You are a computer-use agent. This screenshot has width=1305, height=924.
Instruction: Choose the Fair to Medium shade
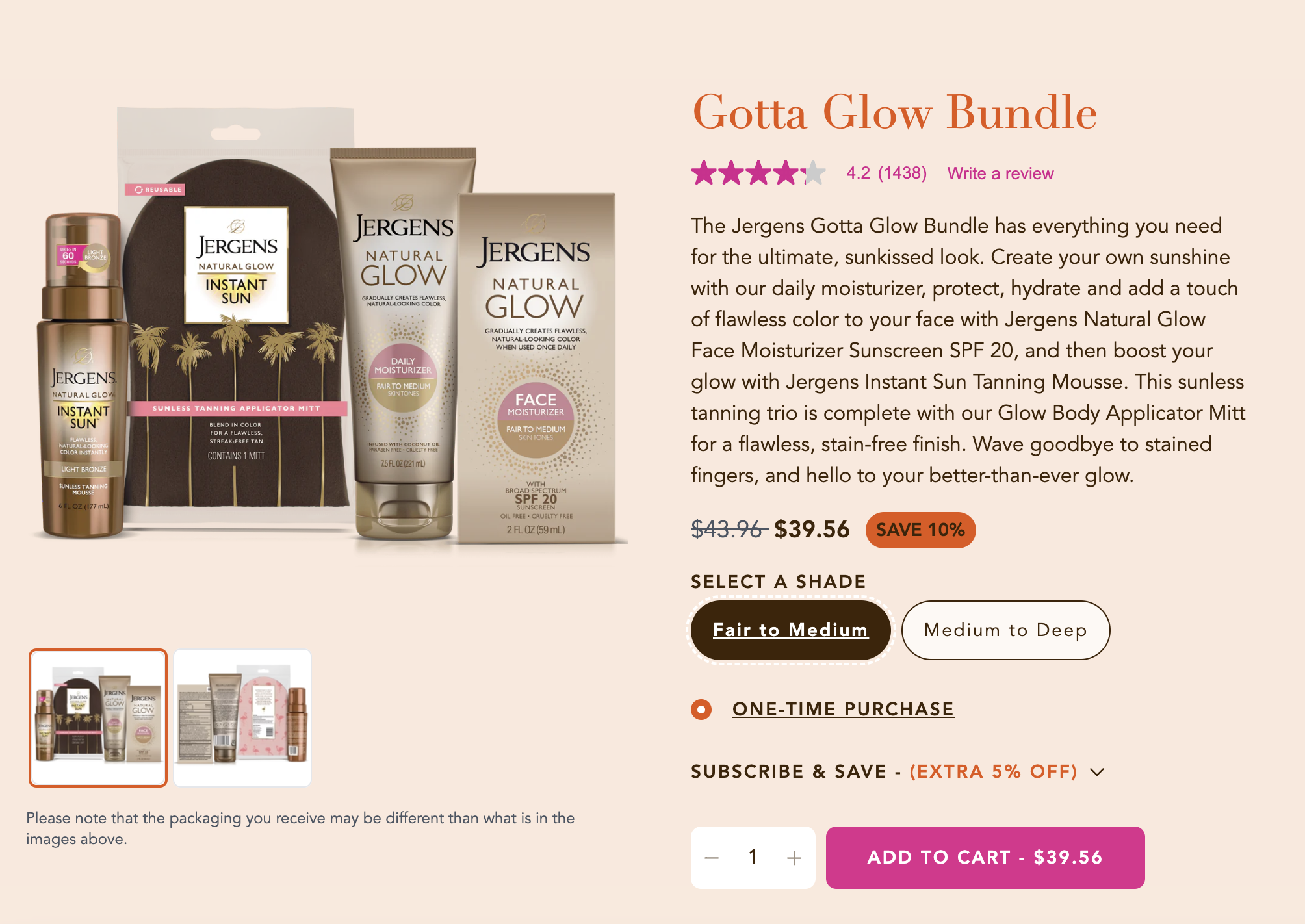[790, 630]
